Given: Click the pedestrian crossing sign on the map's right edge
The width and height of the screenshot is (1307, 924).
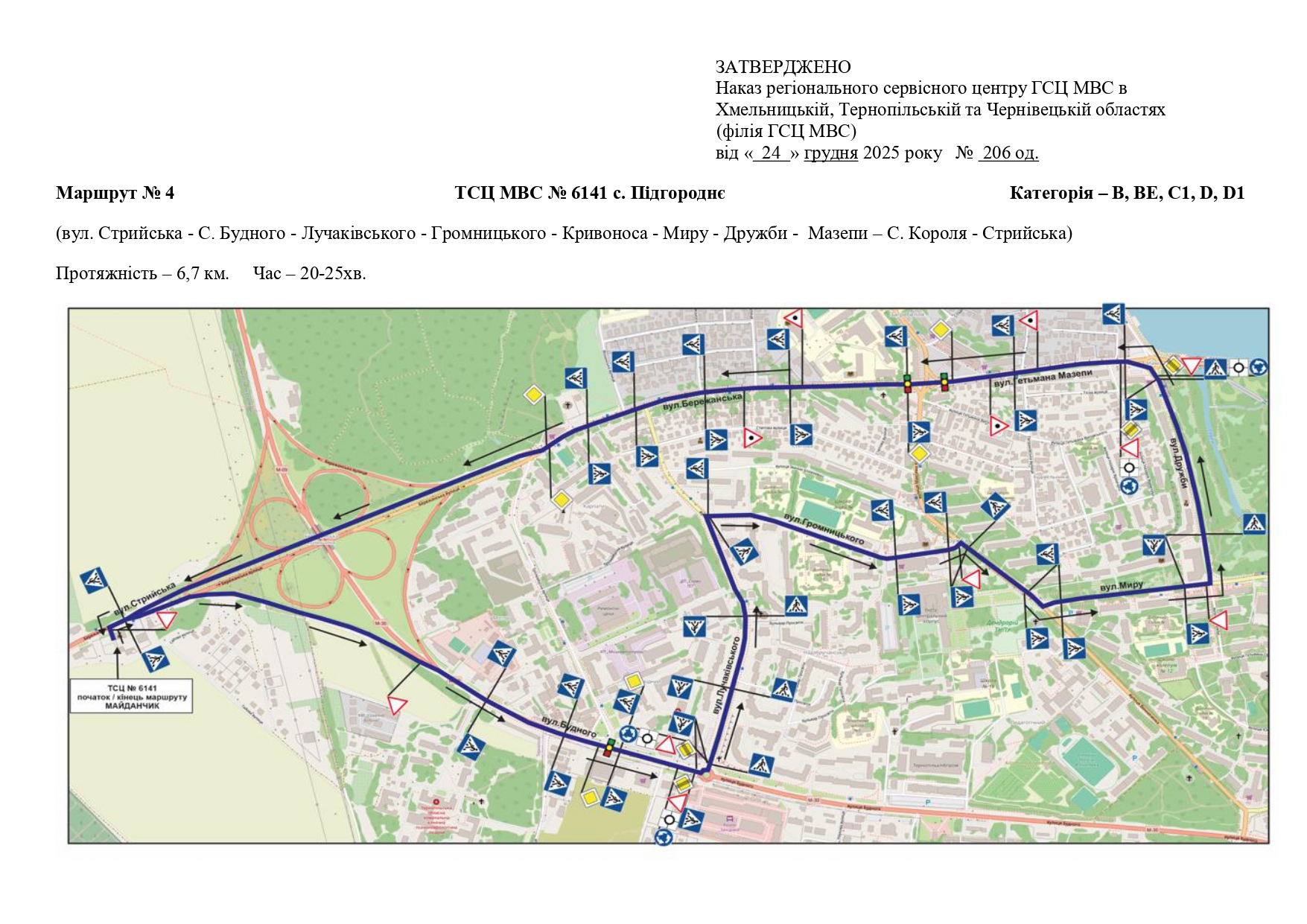Looking at the screenshot, I should (x=1254, y=524).
